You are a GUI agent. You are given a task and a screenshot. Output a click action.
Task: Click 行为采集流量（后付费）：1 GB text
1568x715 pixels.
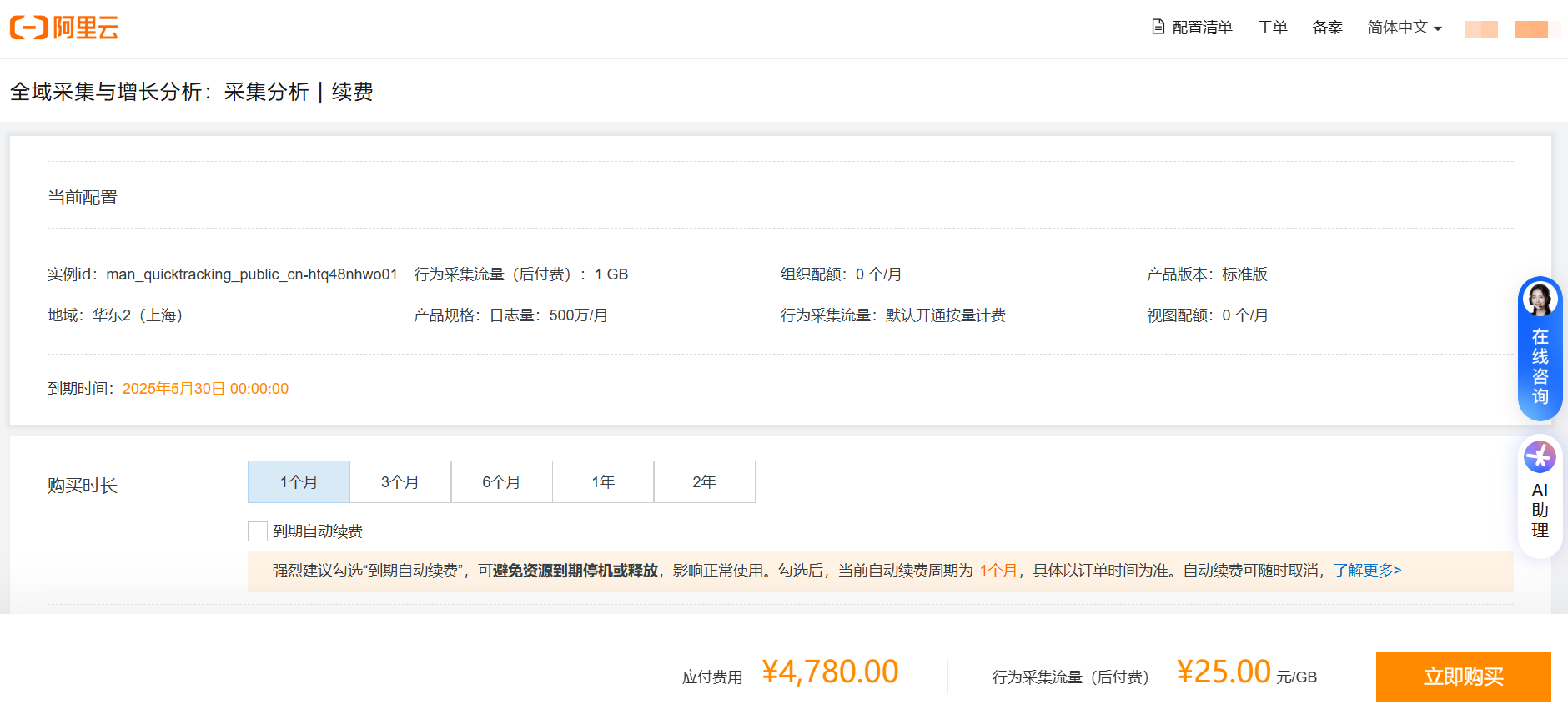[x=521, y=274]
